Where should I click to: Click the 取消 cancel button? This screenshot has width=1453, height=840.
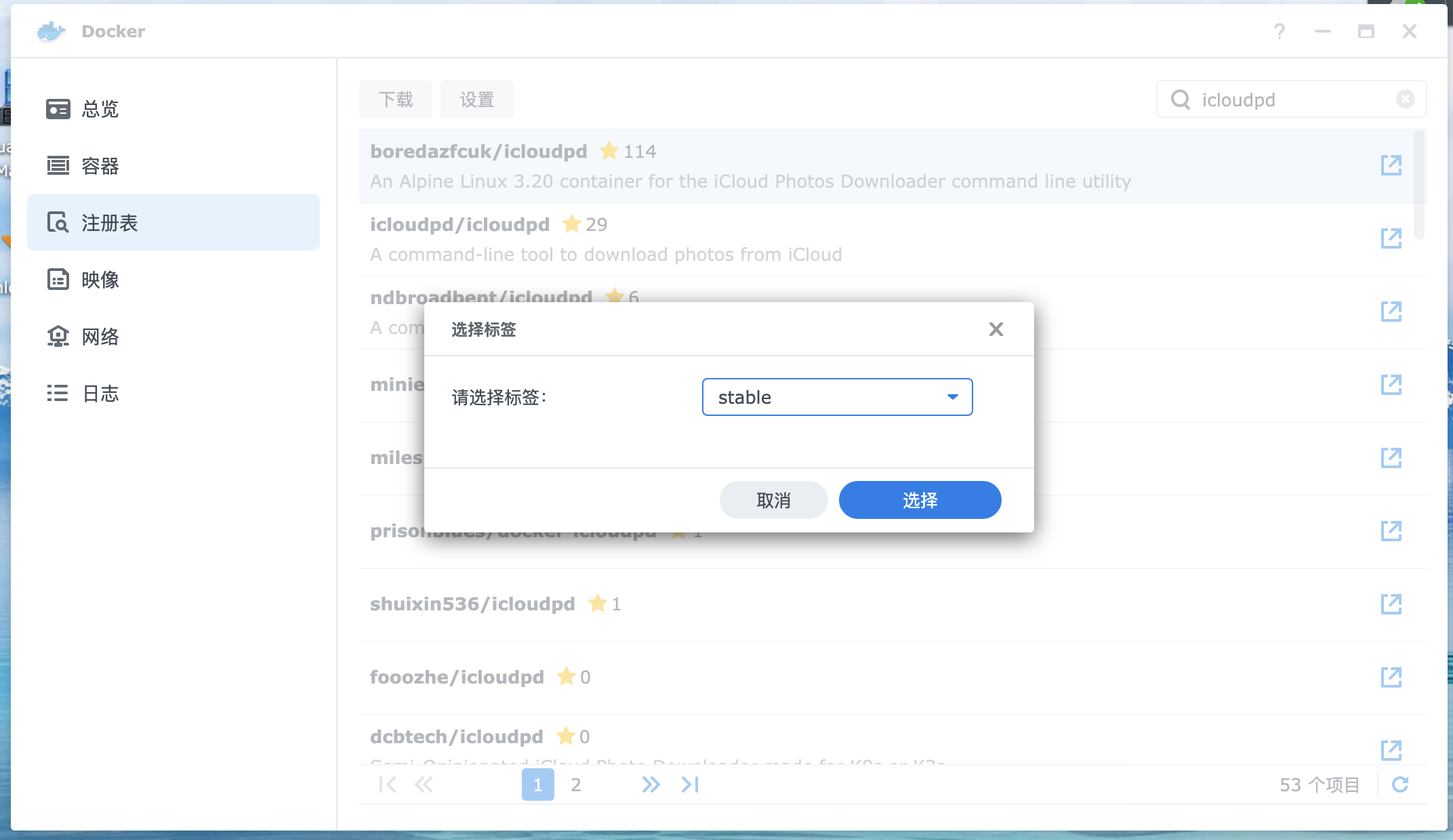[773, 500]
